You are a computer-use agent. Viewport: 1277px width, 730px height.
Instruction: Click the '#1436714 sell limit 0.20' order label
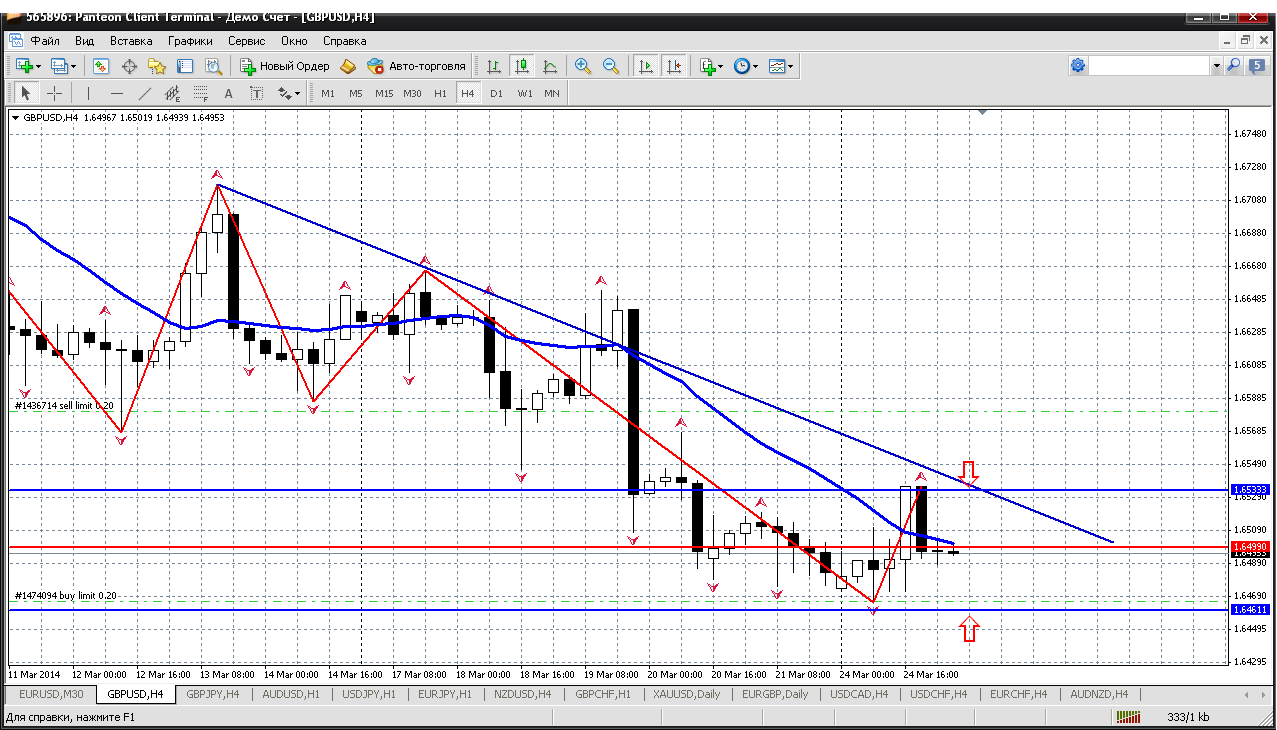coord(64,406)
